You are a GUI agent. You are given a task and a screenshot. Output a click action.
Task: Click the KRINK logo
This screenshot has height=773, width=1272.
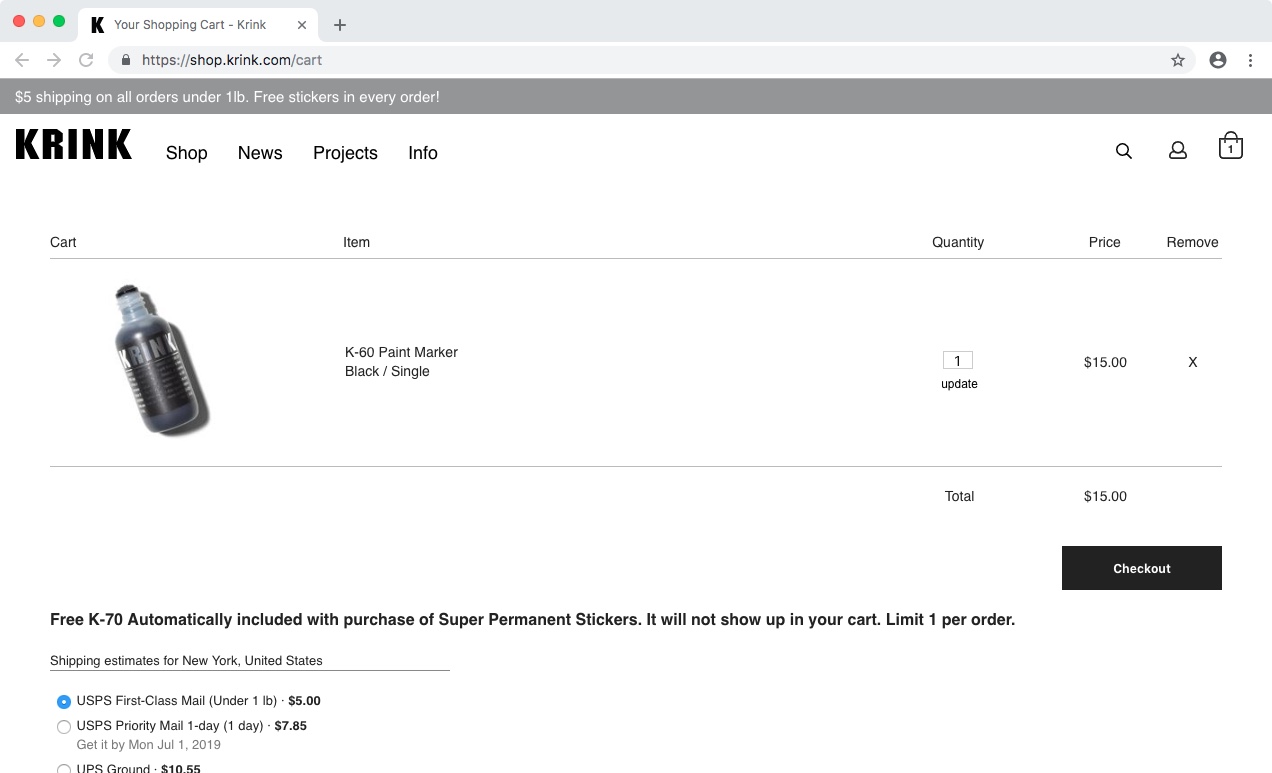tap(74, 144)
